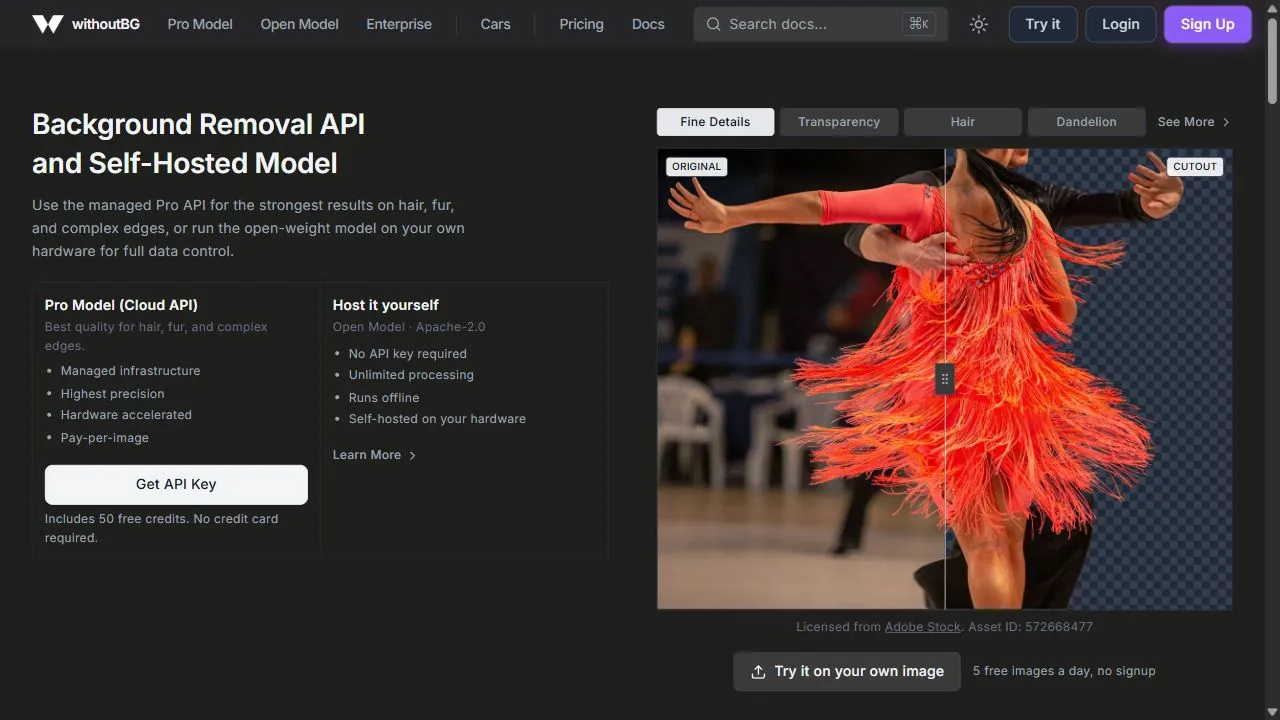Click the arrow beside Learn More
Viewport: 1280px width, 720px height.
[413, 455]
